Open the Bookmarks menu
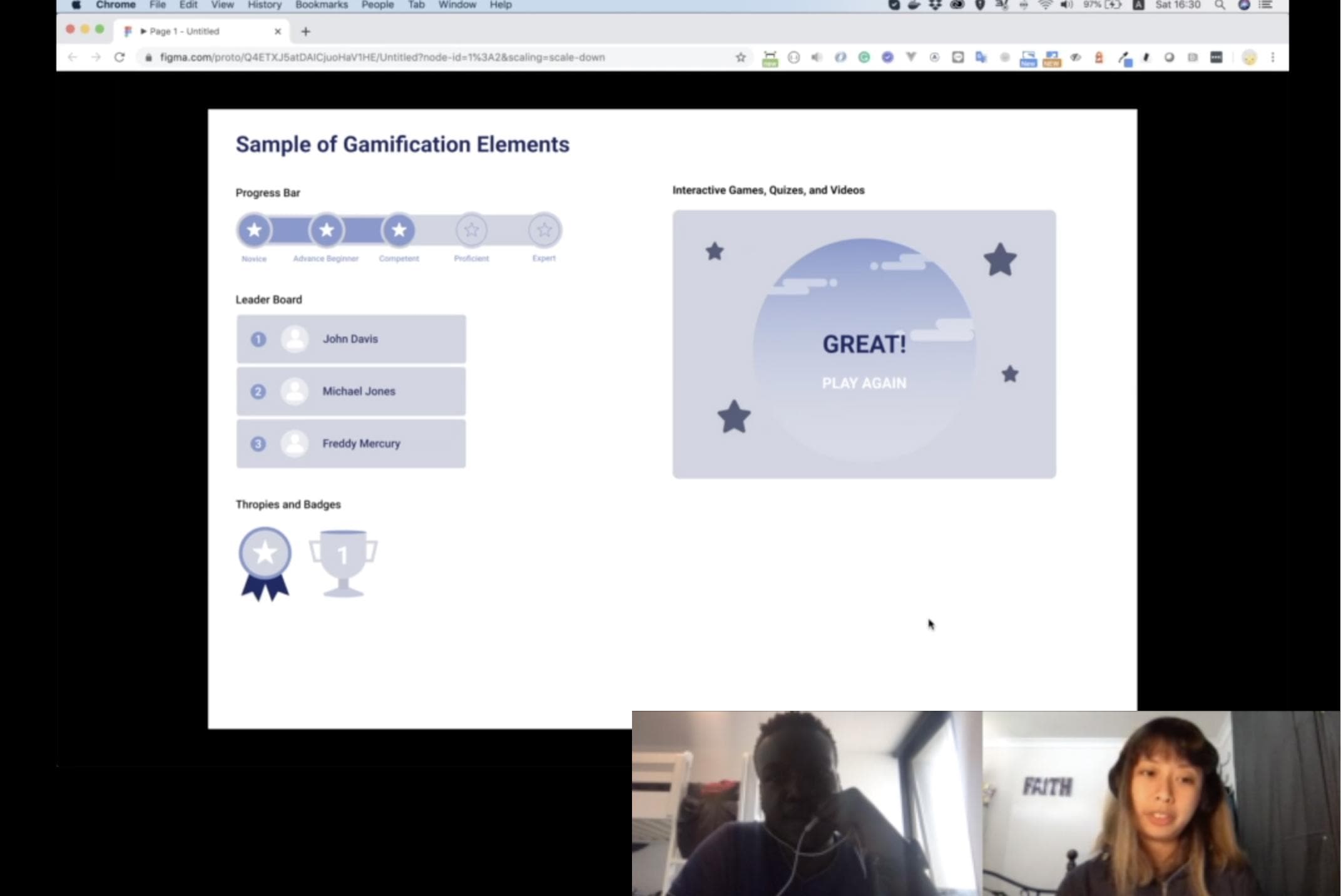This screenshot has height=896, width=1341. (x=321, y=5)
